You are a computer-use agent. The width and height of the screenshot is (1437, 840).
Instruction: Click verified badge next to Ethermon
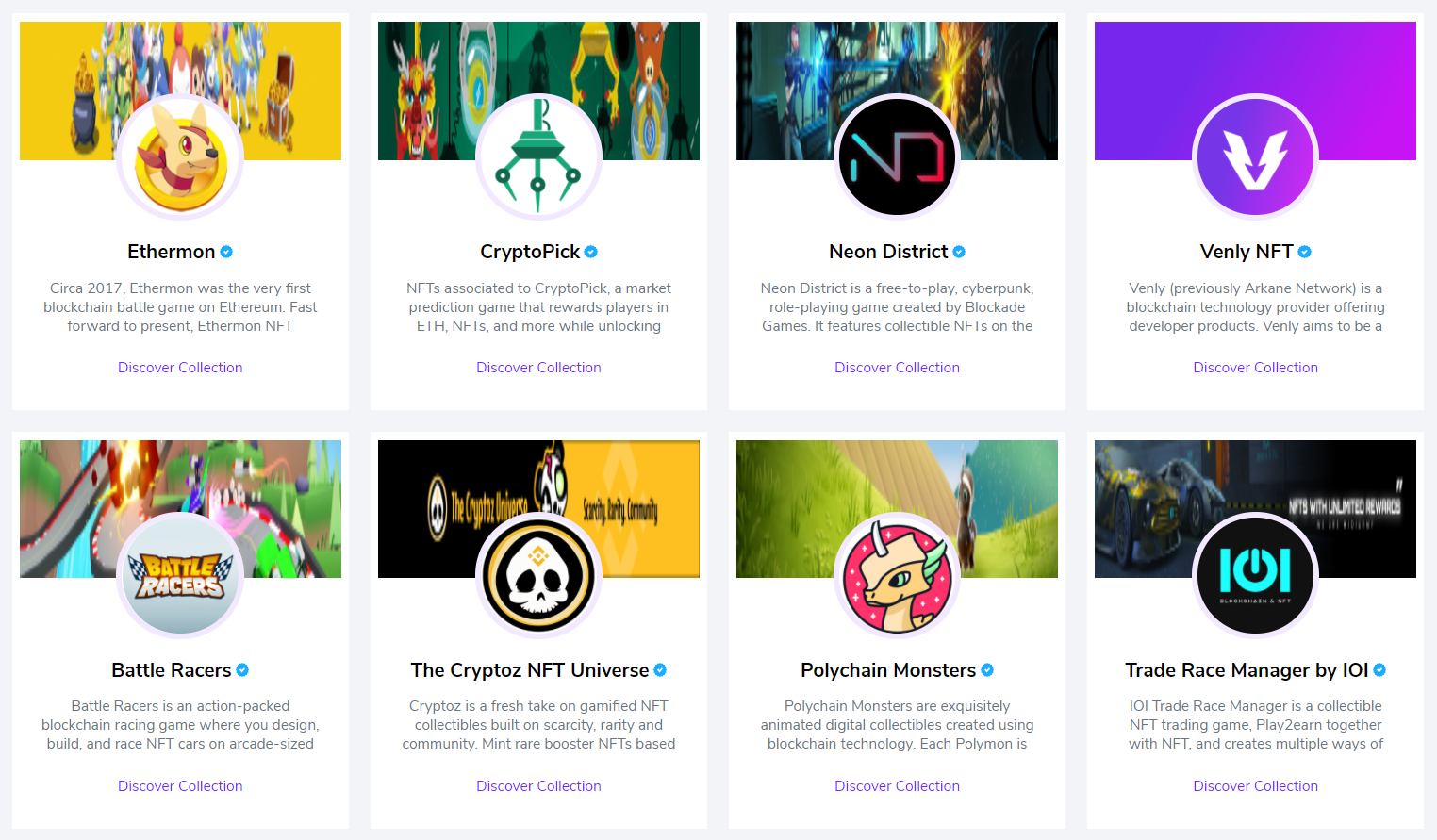(226, 252)
